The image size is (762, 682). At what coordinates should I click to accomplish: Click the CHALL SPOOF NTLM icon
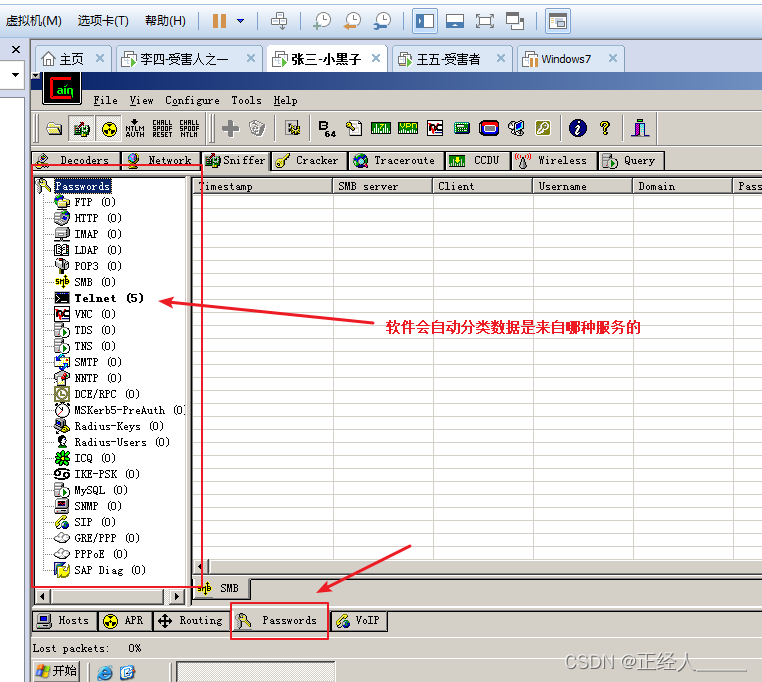point(189,128)
